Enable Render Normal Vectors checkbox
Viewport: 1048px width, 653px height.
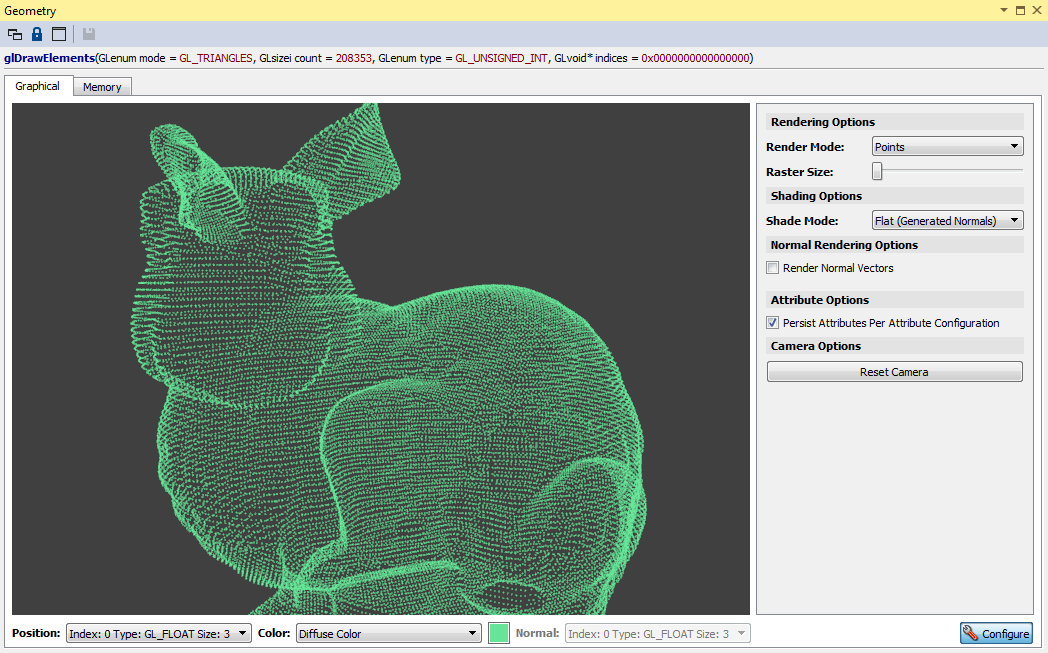[x=773, y=268]
